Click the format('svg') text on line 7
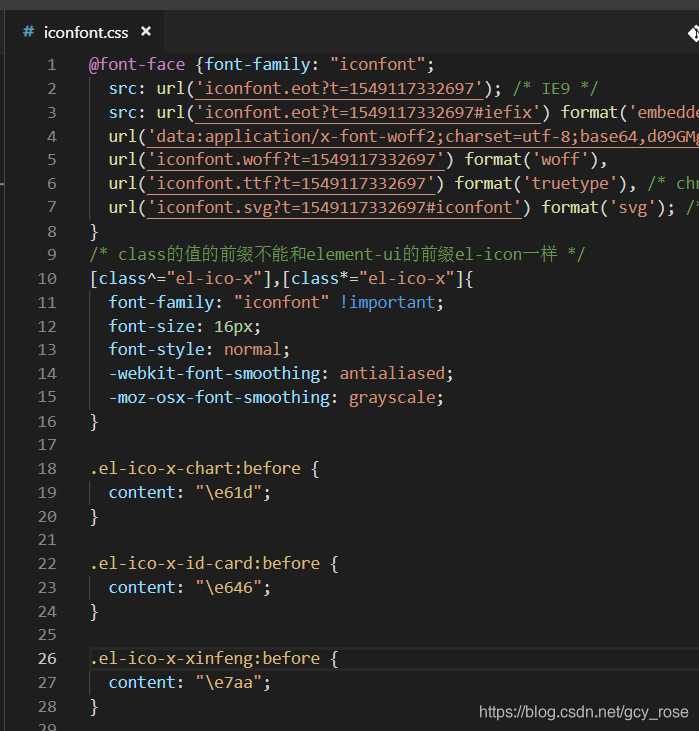This screenshot has width=699, height=731. 603,207
